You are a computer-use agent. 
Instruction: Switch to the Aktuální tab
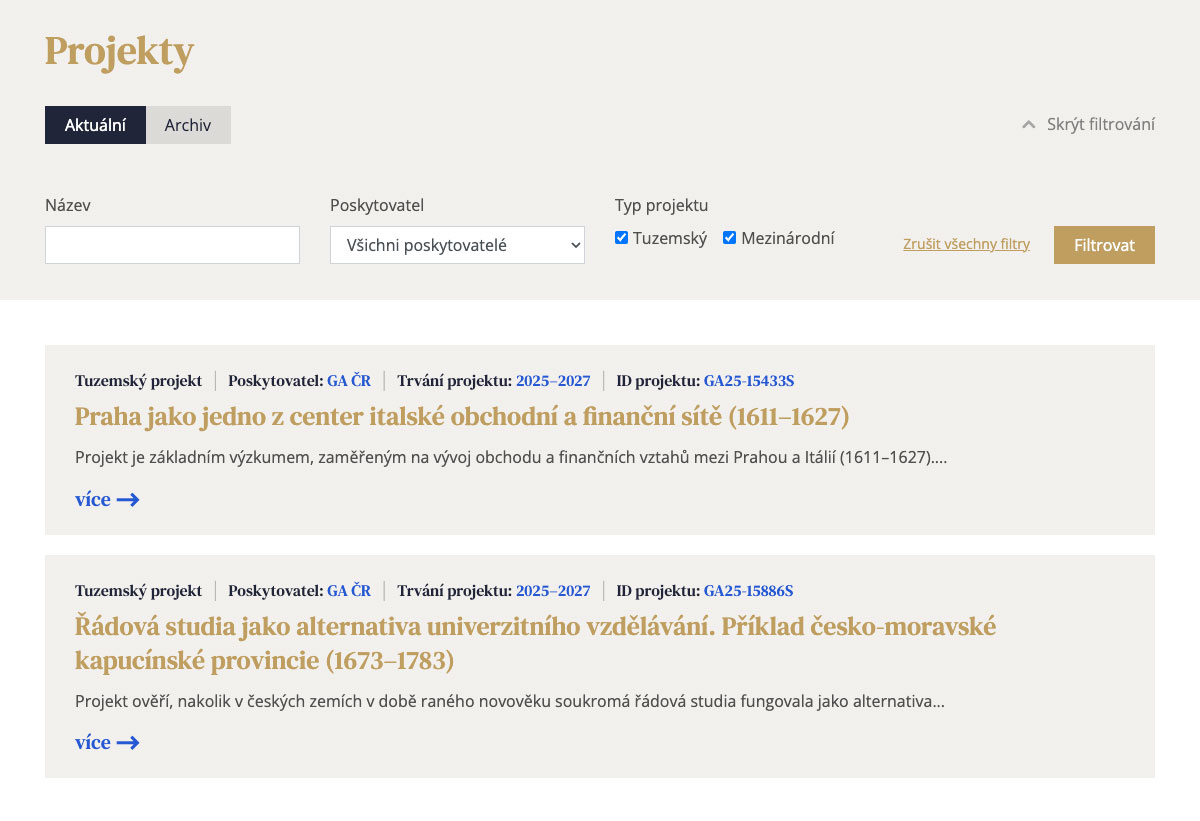click(x=95, y=125)
